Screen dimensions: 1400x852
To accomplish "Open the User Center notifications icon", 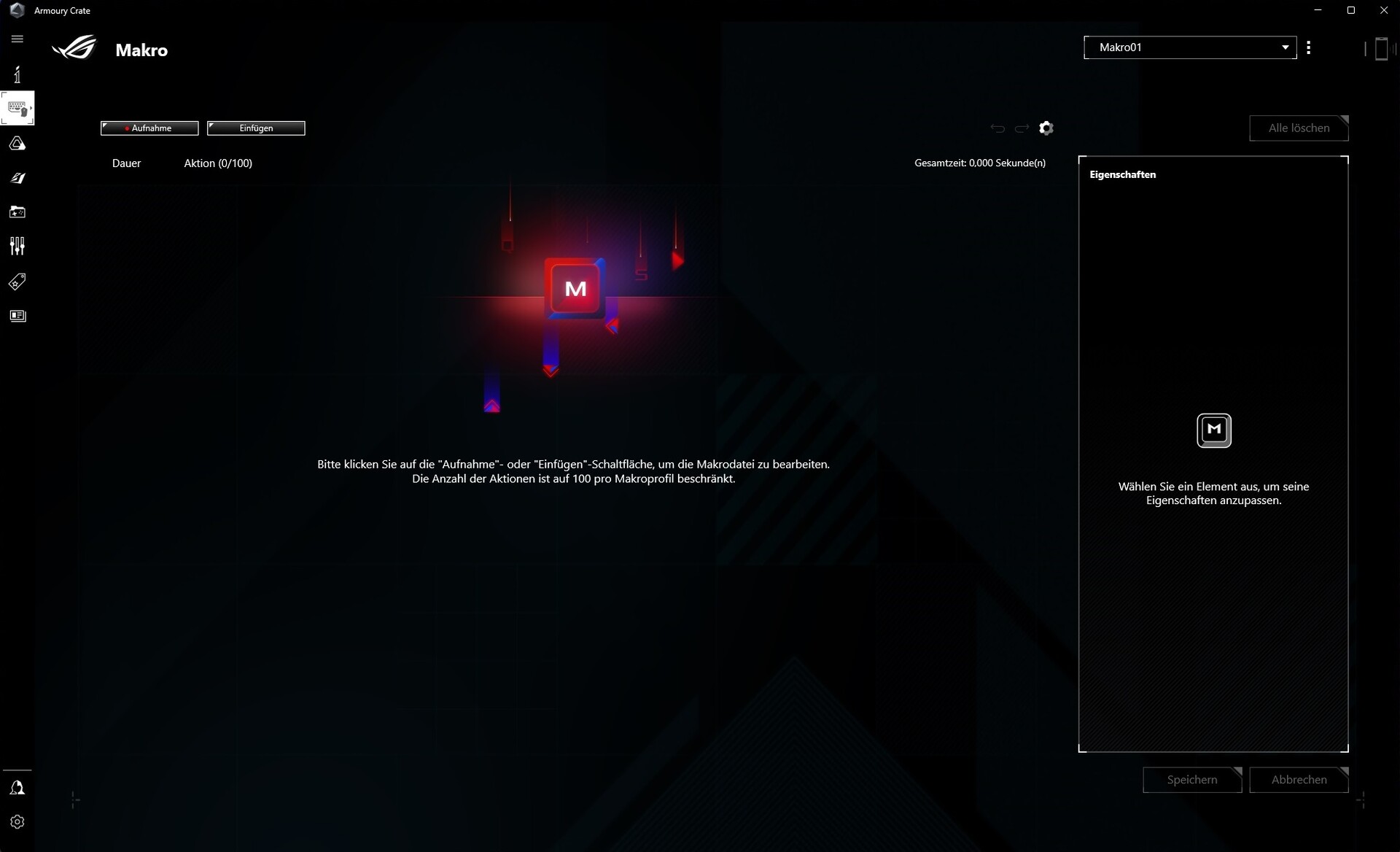I will (x=17, y=788).
